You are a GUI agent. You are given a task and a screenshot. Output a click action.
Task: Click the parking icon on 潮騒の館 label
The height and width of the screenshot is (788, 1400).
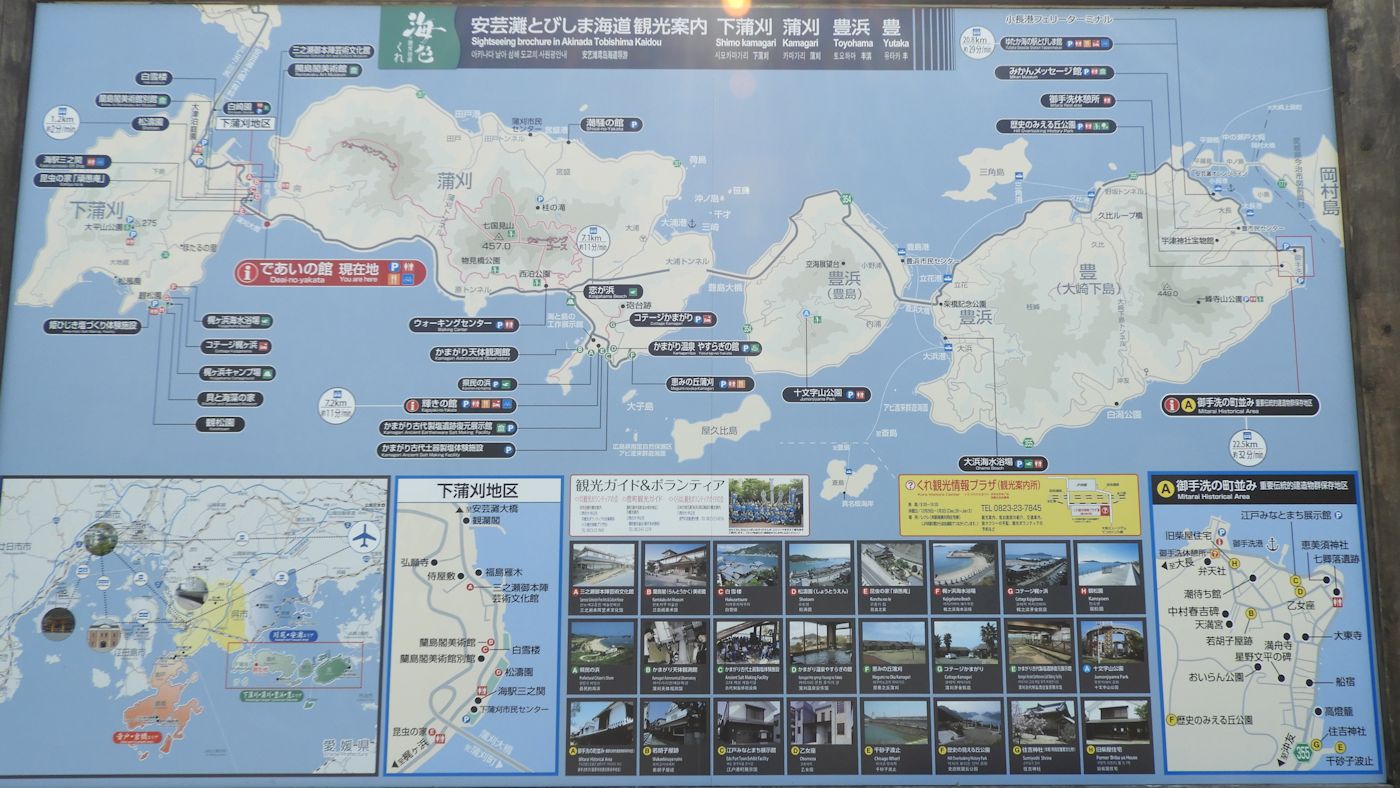click(632, 125)
